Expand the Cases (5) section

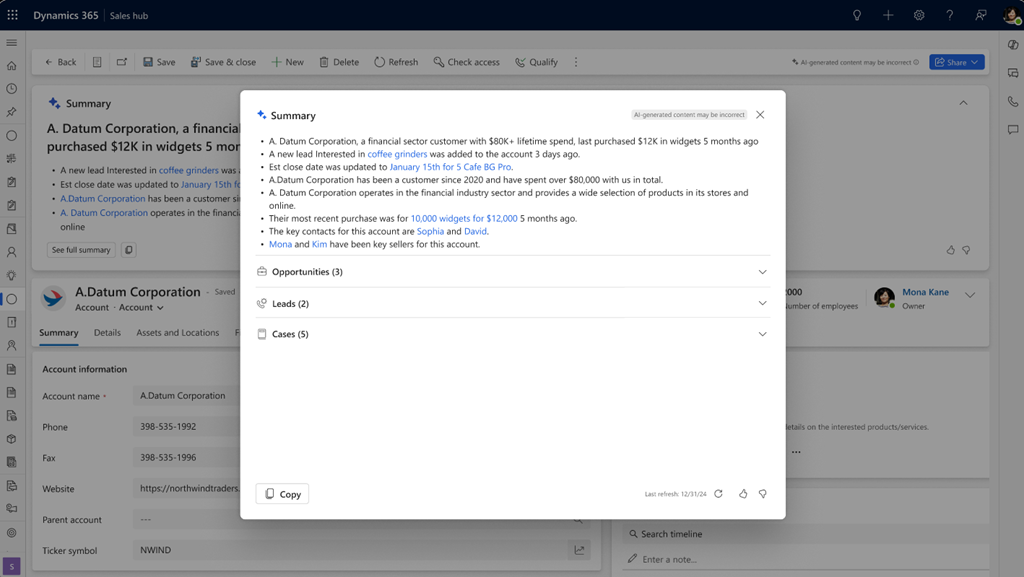coord(762,333)
